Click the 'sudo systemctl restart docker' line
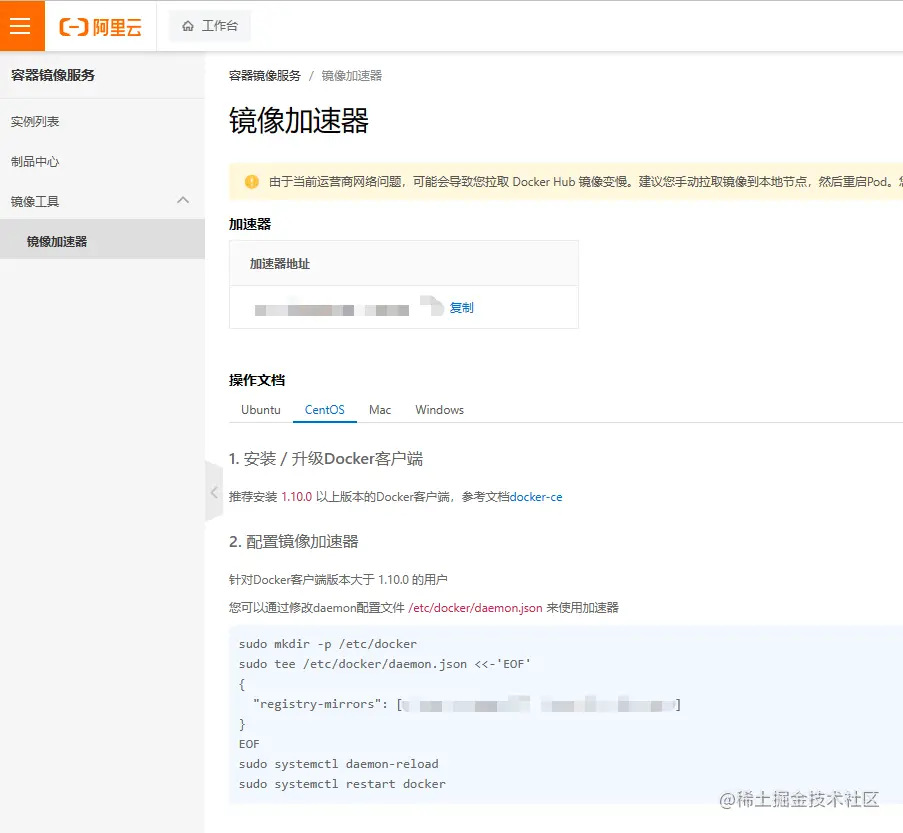This screenshot has height=833, width=903. tap(342, 784)
